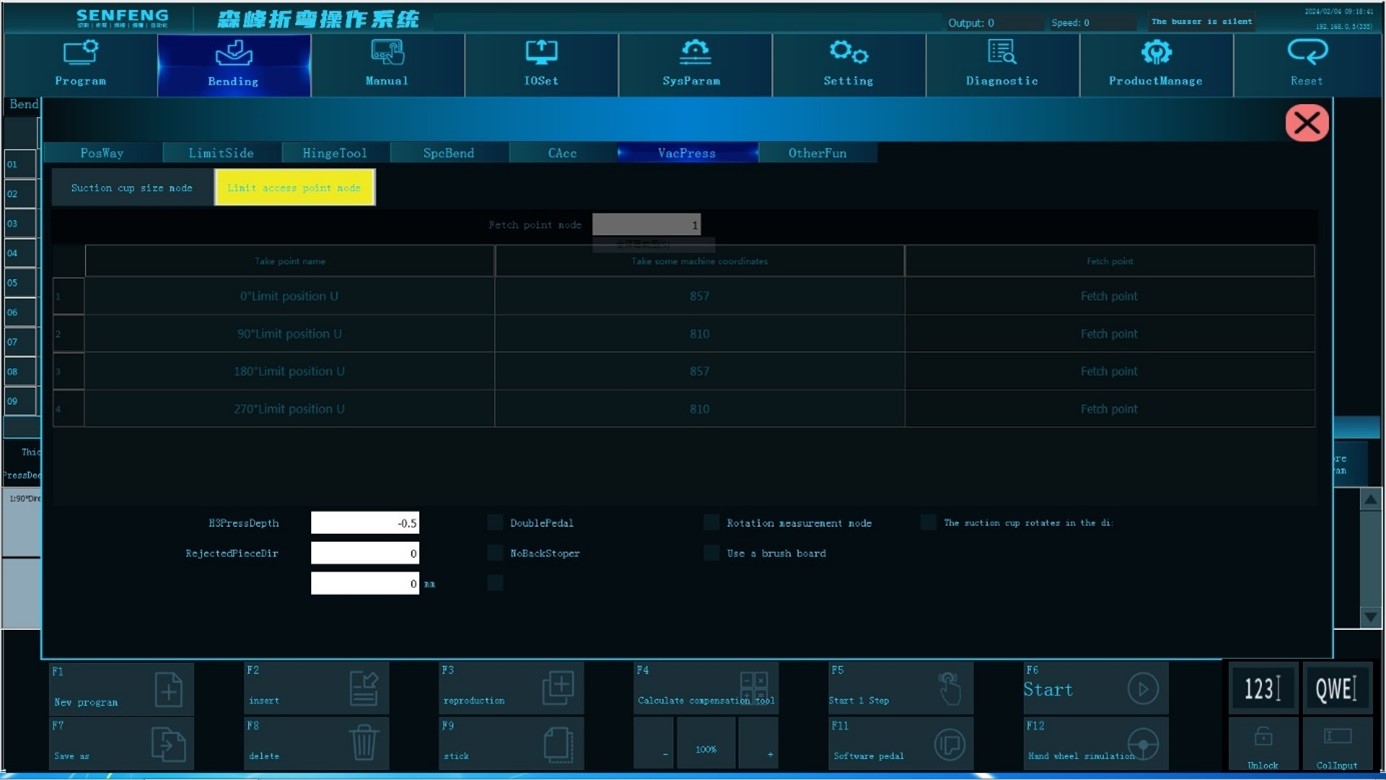Switch to the HingeTool tab

[x=335, y=153]
